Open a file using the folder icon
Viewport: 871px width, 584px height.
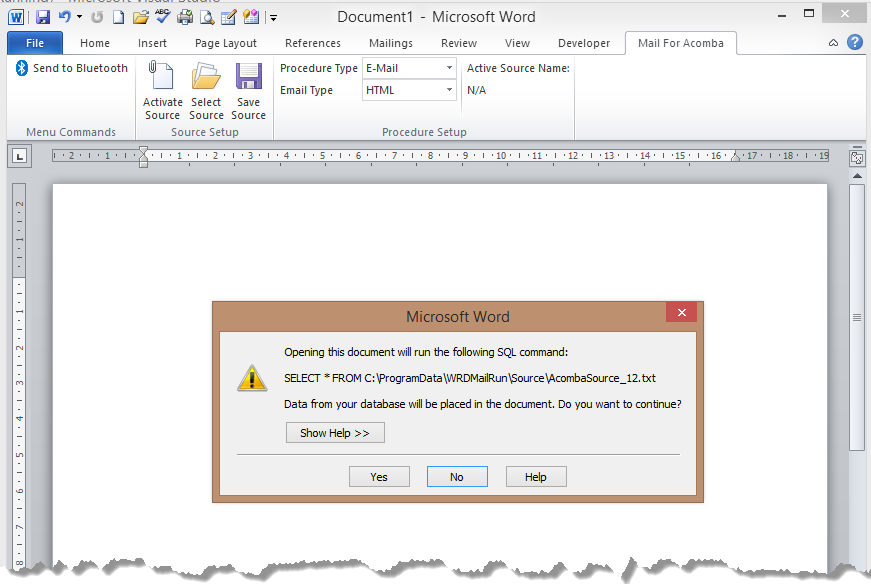click(x=141, y=17)
